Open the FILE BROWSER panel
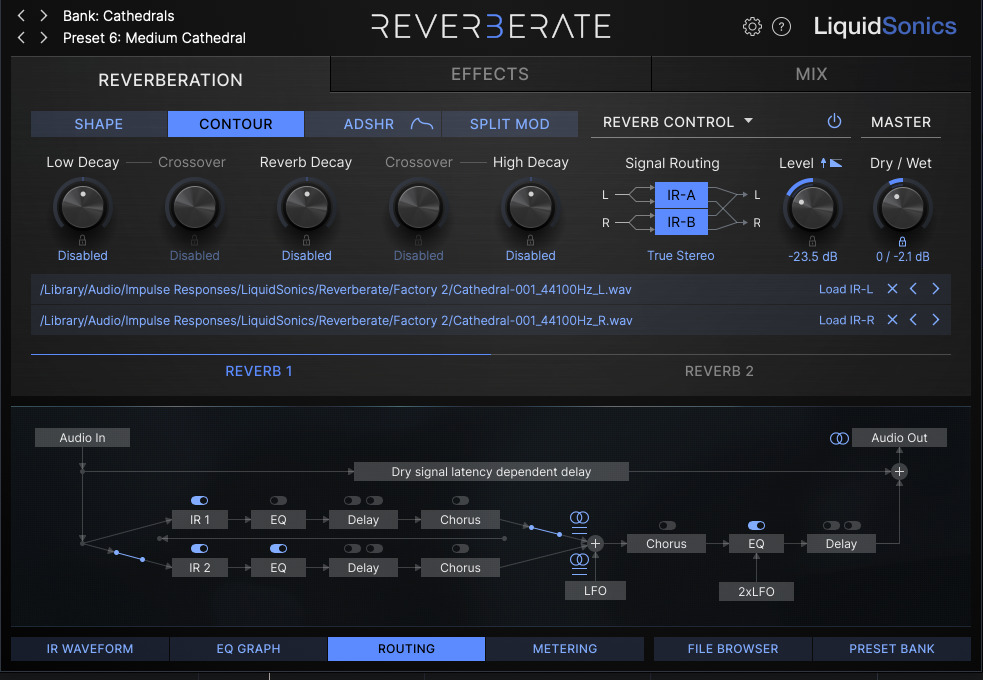983x680 pixels. tap(733, 649)
